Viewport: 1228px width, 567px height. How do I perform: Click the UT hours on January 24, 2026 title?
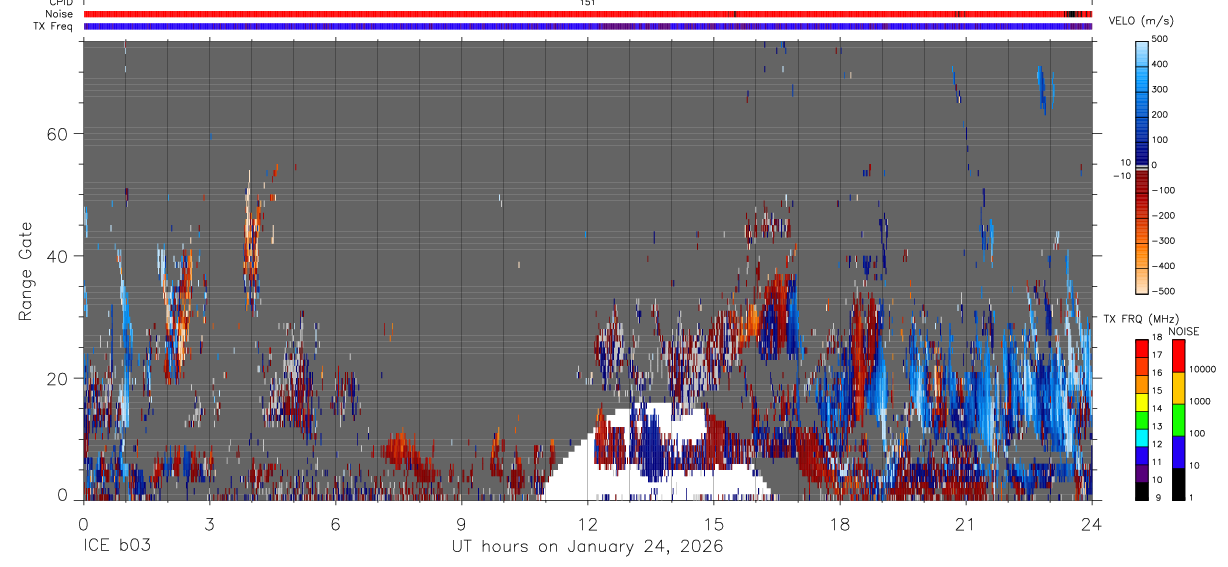587,547
